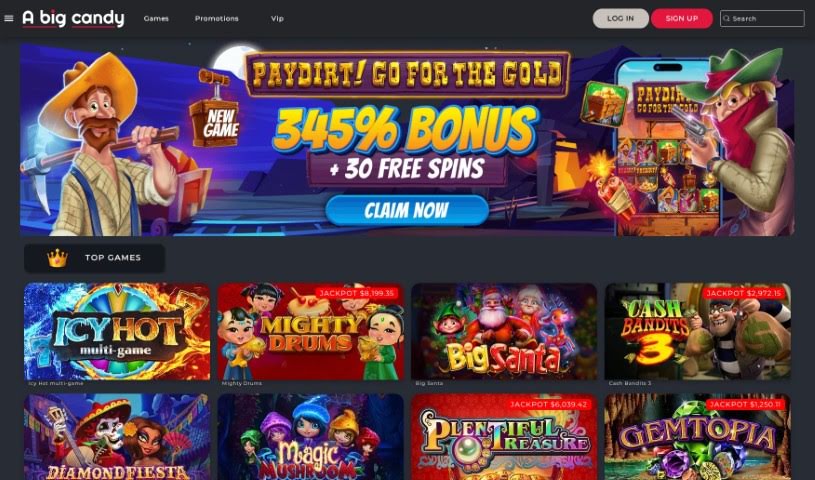The width and height of the screenshot is (815, 480).
Task: Open the Promotions menu
Action: (217, 18)
